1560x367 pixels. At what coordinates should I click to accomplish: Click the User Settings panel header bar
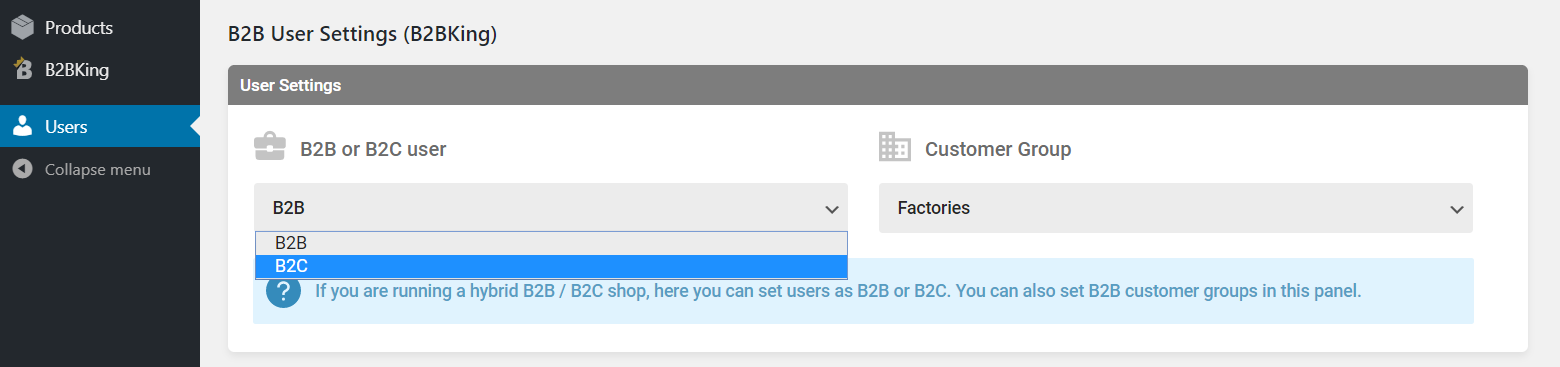click(x=878, y=85)
